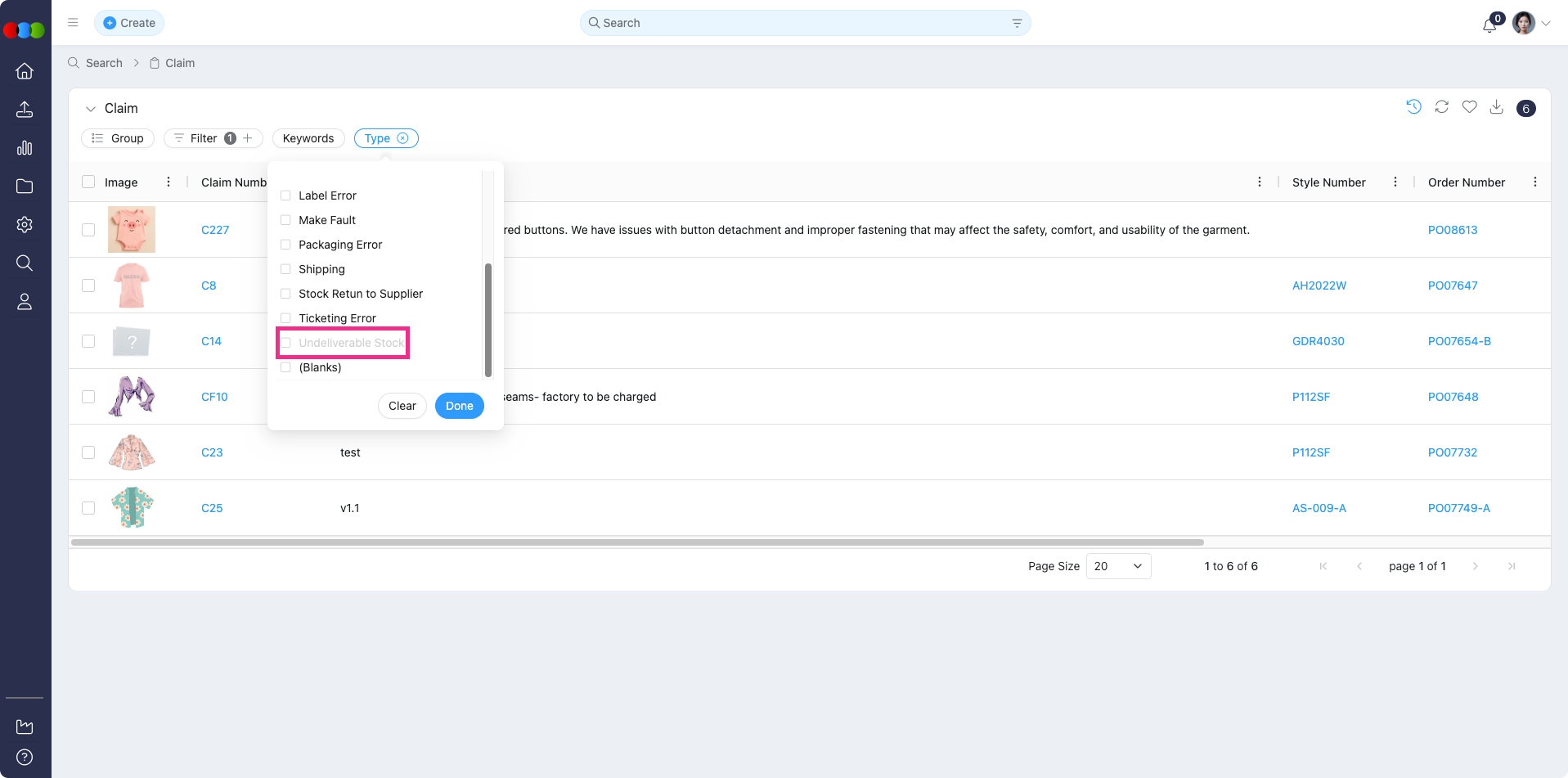The height and width of the screenshot is (778, 1568).
Task: Open the upload icon in sidebar
Action: 25,110
